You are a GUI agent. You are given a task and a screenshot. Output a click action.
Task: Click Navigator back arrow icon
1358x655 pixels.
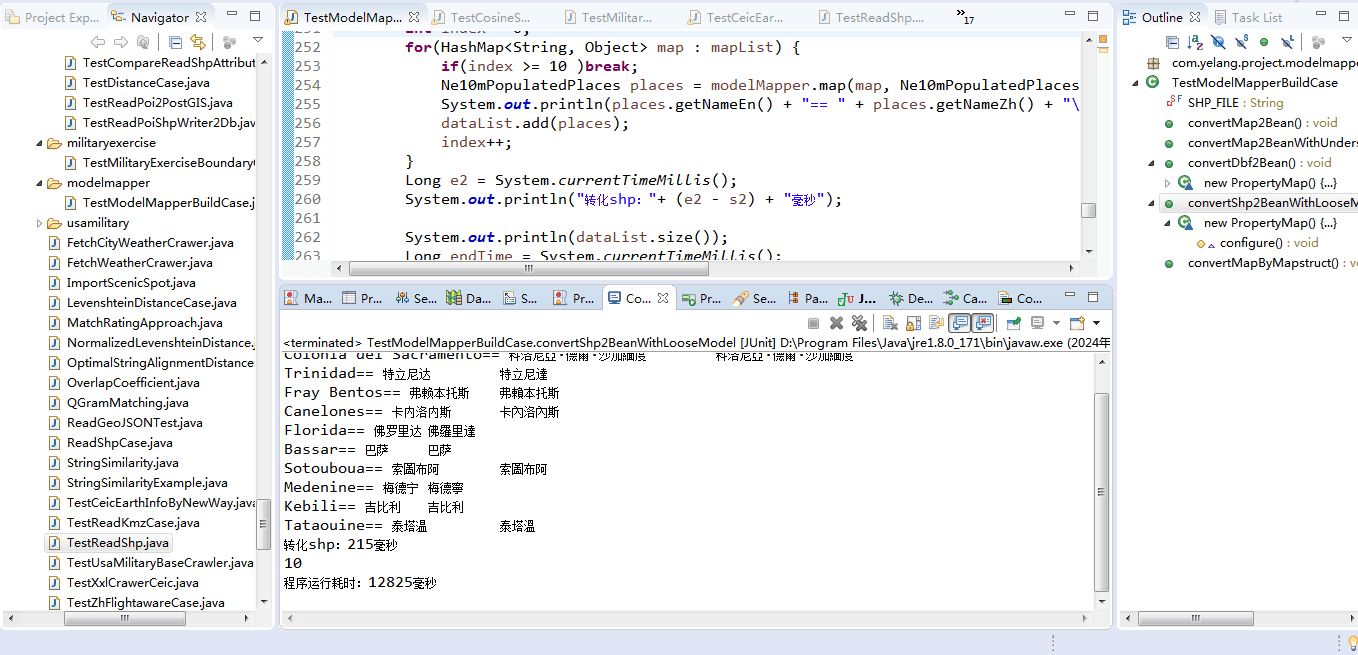click(x=98, y=42)
